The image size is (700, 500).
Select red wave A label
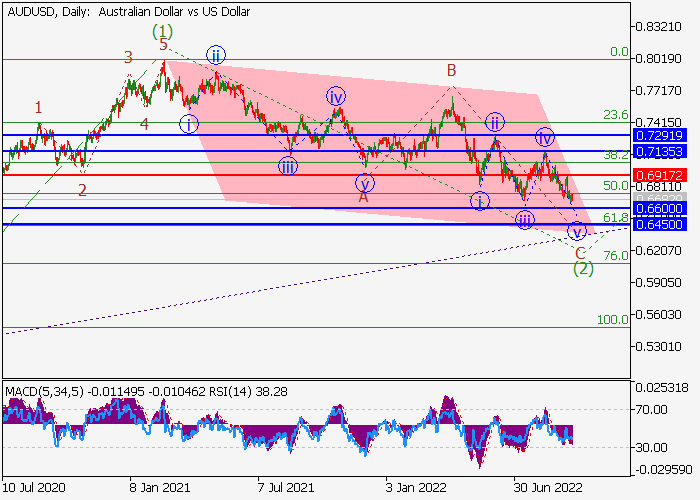364,198
